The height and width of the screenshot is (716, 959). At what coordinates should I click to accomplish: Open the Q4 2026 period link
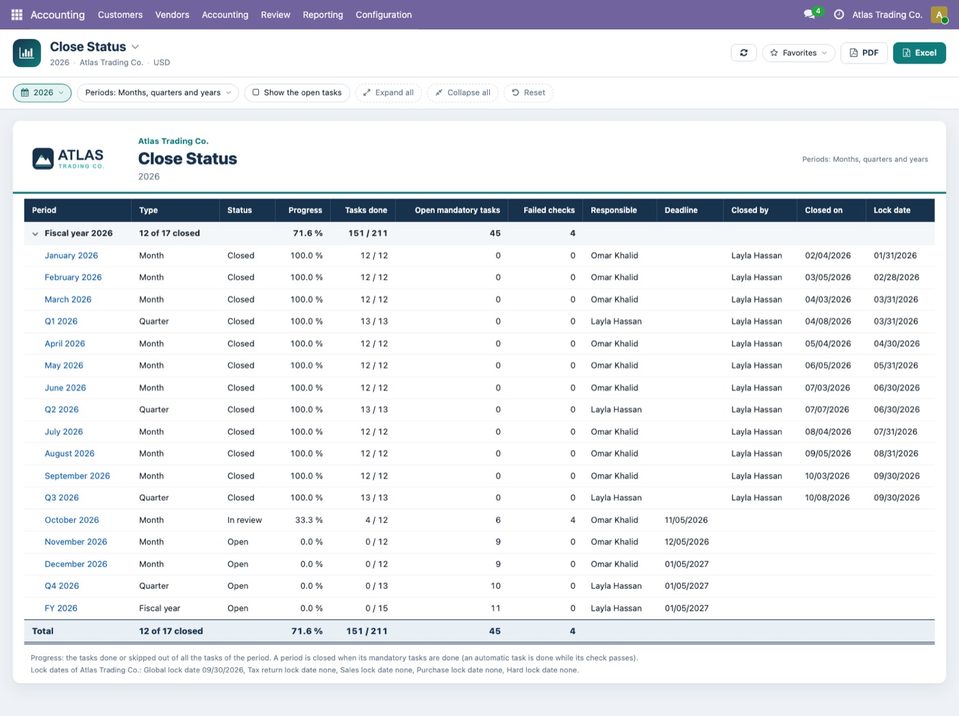61,586
